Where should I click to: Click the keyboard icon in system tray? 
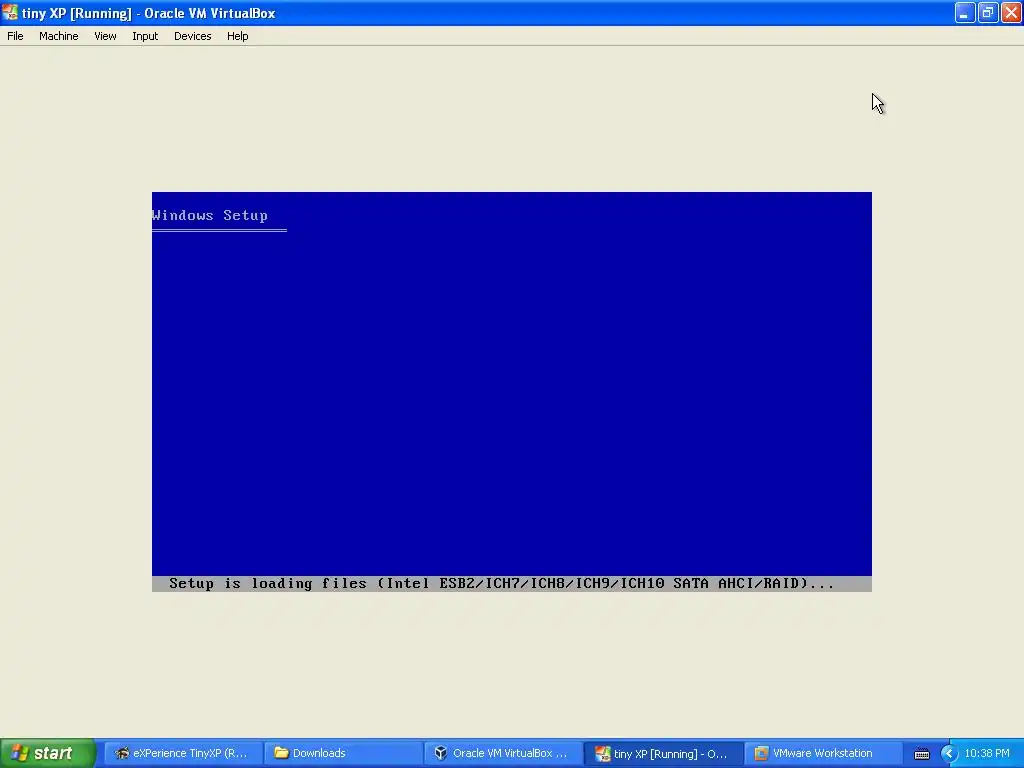[x=921, y=754]
